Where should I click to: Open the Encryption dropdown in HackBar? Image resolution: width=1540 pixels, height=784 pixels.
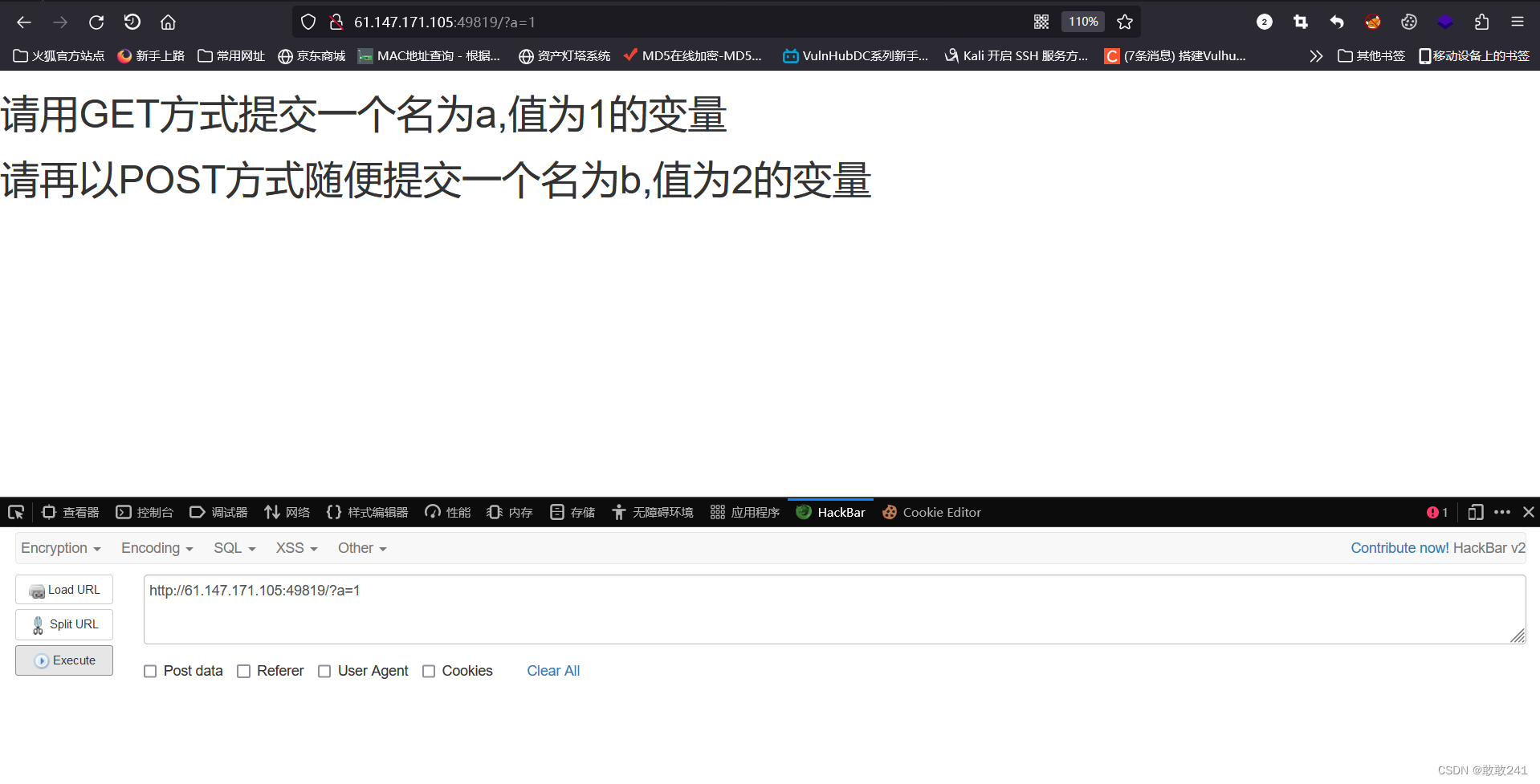click(x=60, y=548)
